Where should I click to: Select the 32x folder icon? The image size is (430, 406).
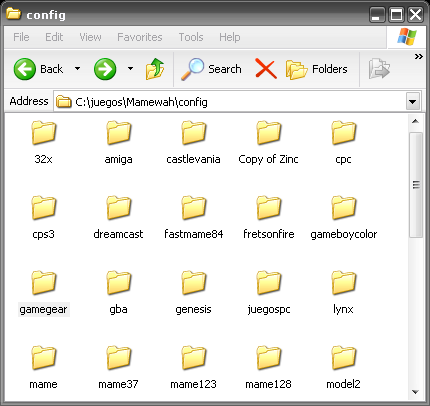[44, 133]
